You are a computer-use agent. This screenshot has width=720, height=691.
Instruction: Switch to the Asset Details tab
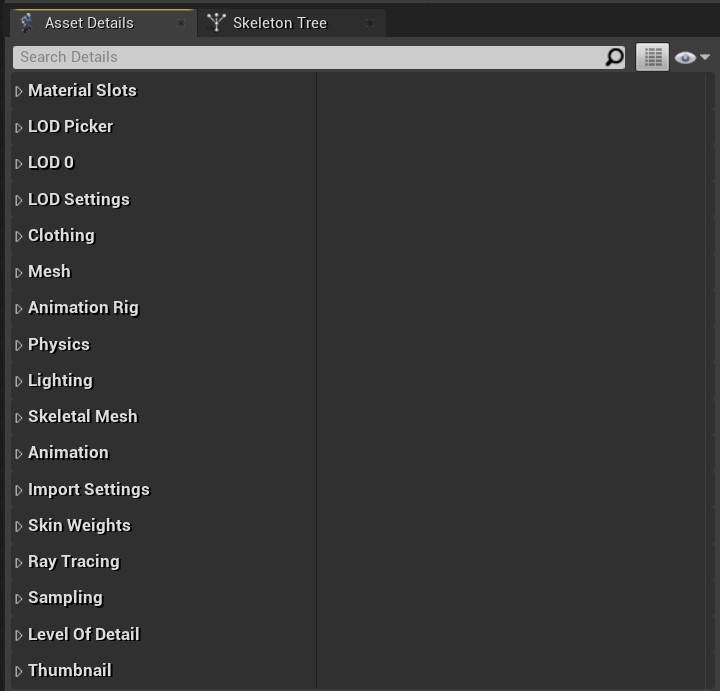click(103, 23)
